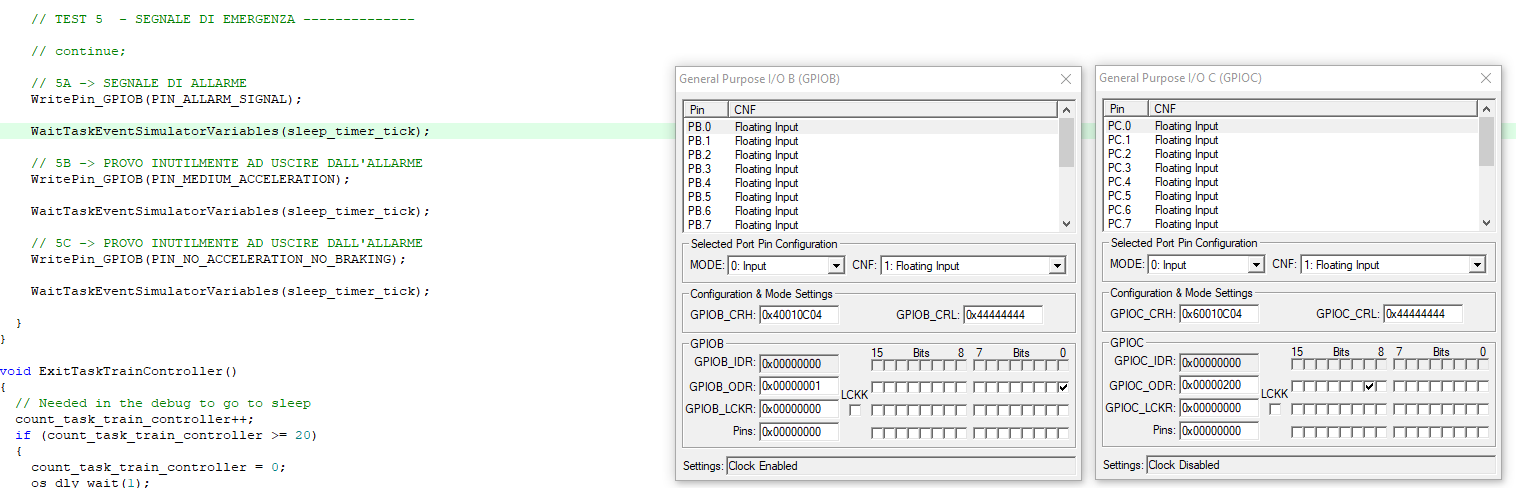Click the CNF column header in GPIOB list

892,109
